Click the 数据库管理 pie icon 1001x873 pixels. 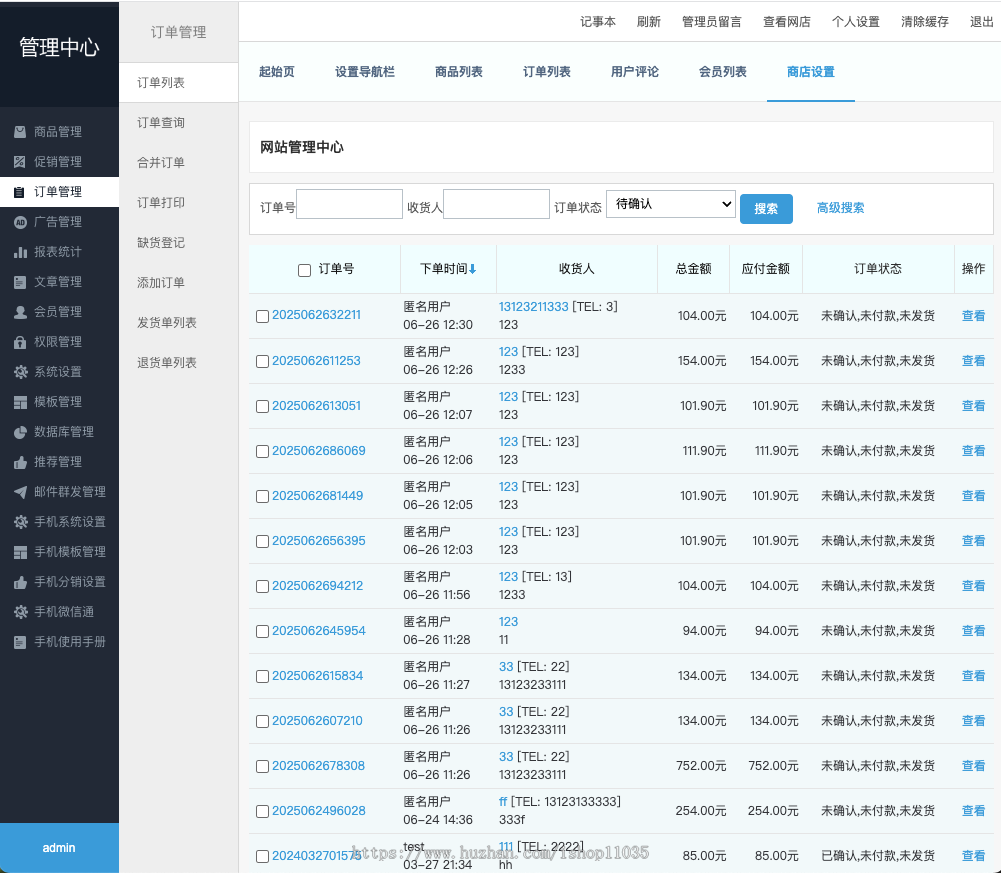pos(20,432)
